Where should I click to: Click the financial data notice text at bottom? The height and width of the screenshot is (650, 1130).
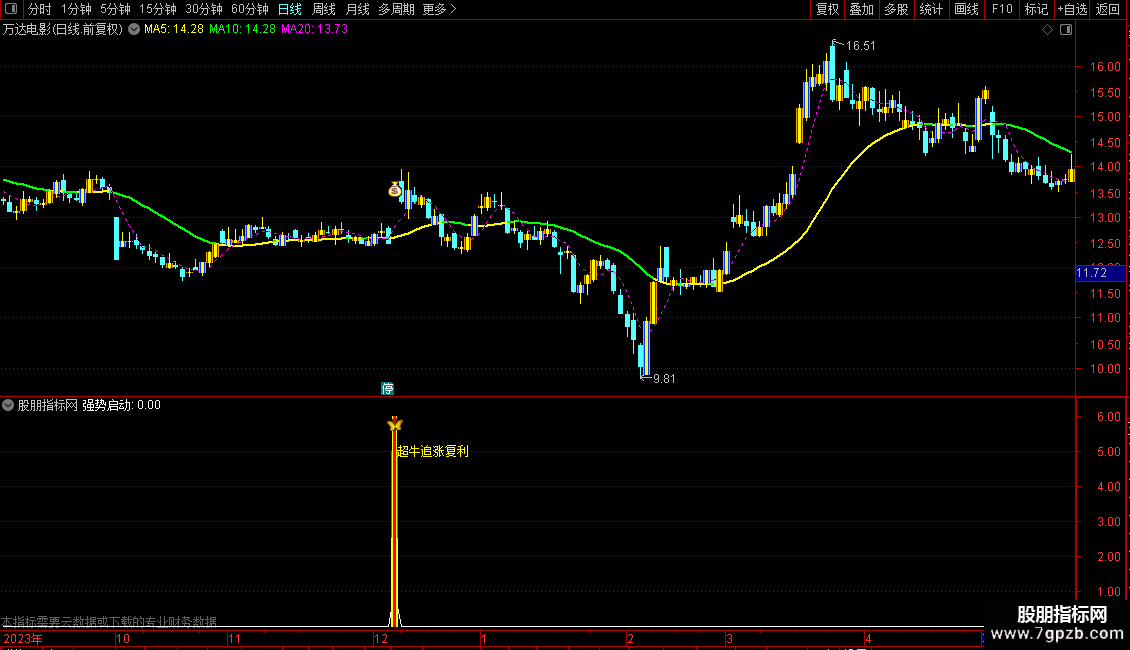(x=109, y=621)
